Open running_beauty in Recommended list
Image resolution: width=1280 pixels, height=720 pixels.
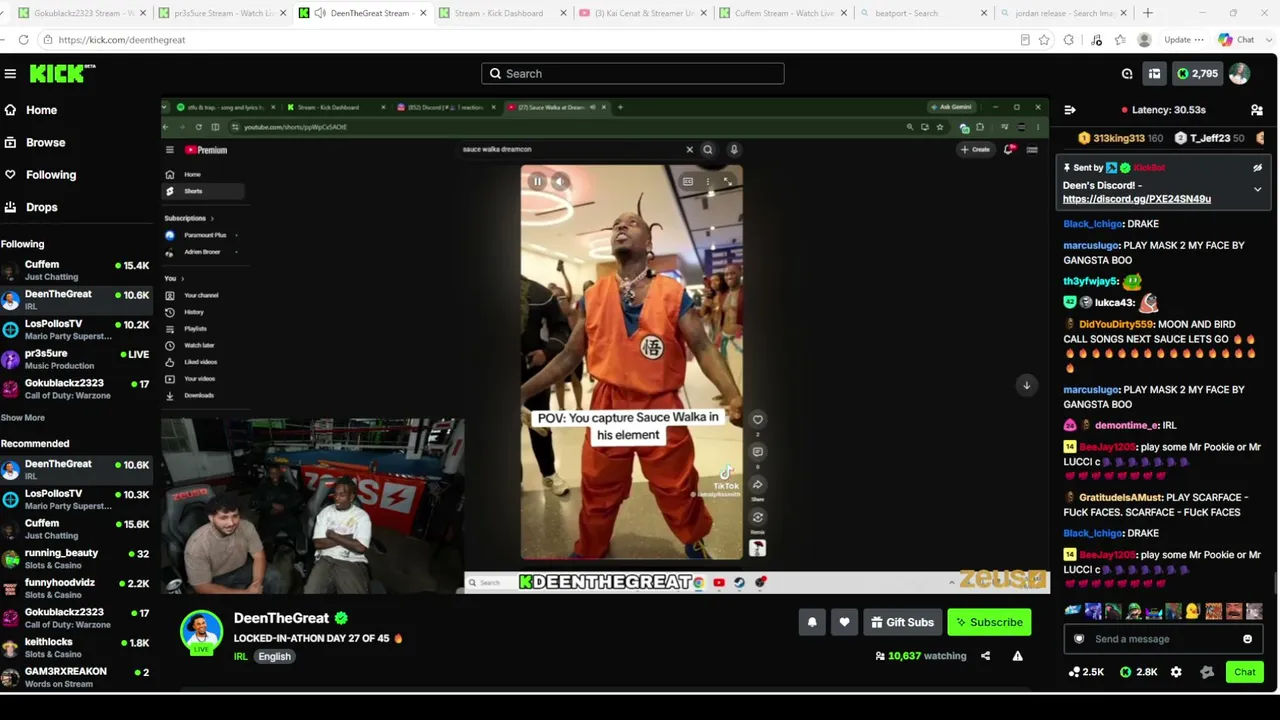point(75,559)
